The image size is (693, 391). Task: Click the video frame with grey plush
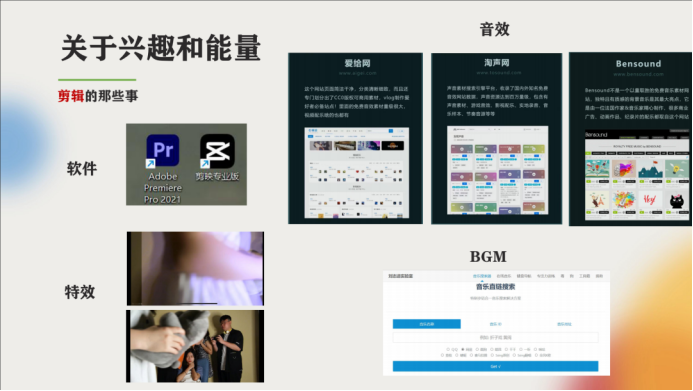click(195, 346)
